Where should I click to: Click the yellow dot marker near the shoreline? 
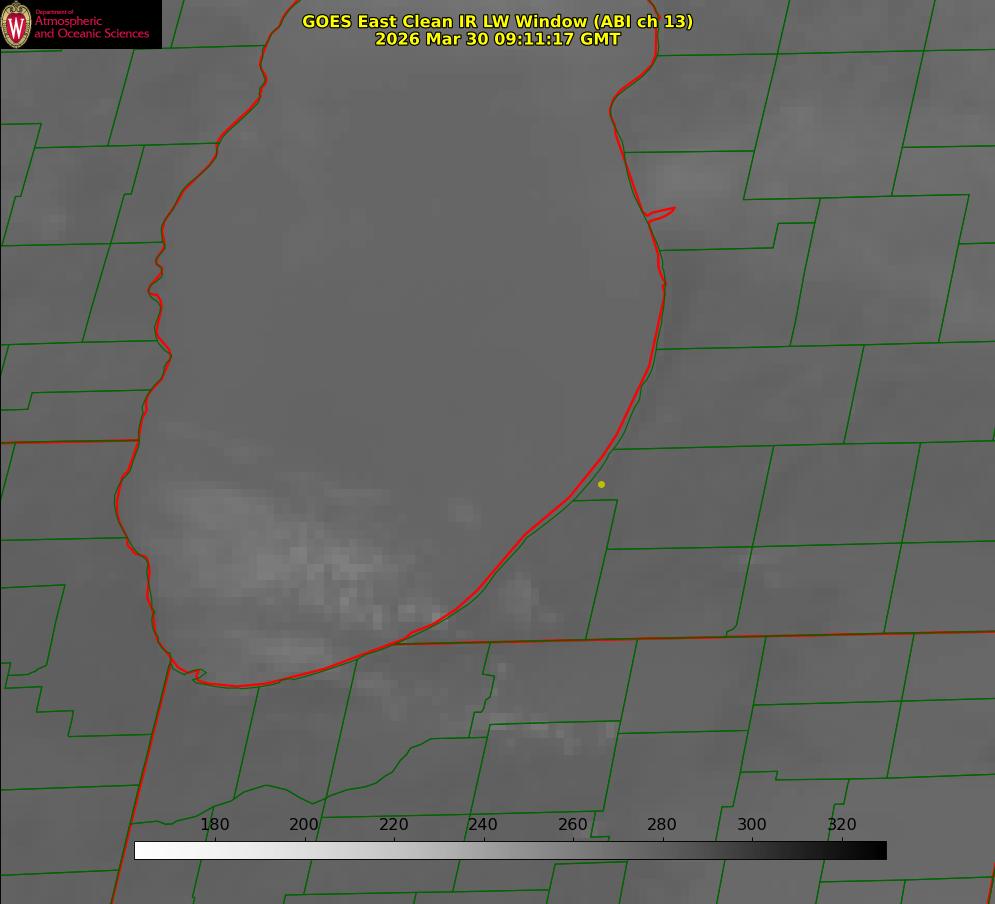point(601,485)
